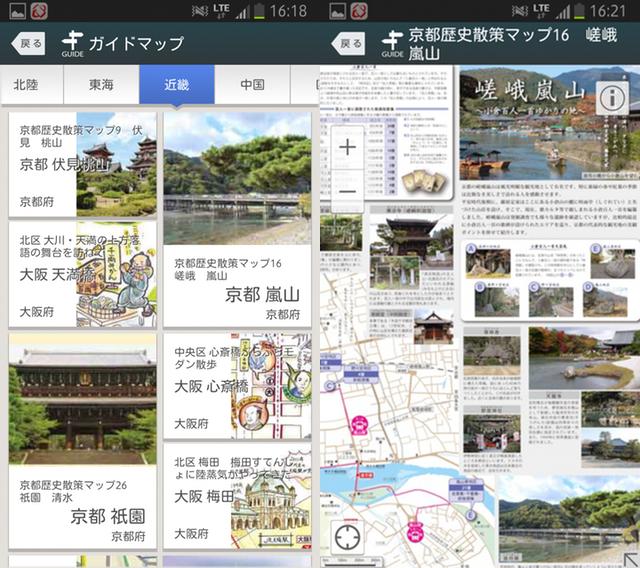Tap the 嵯峨嵐山 title banner photo
The image size is (640, 568).
click(550, 123)
